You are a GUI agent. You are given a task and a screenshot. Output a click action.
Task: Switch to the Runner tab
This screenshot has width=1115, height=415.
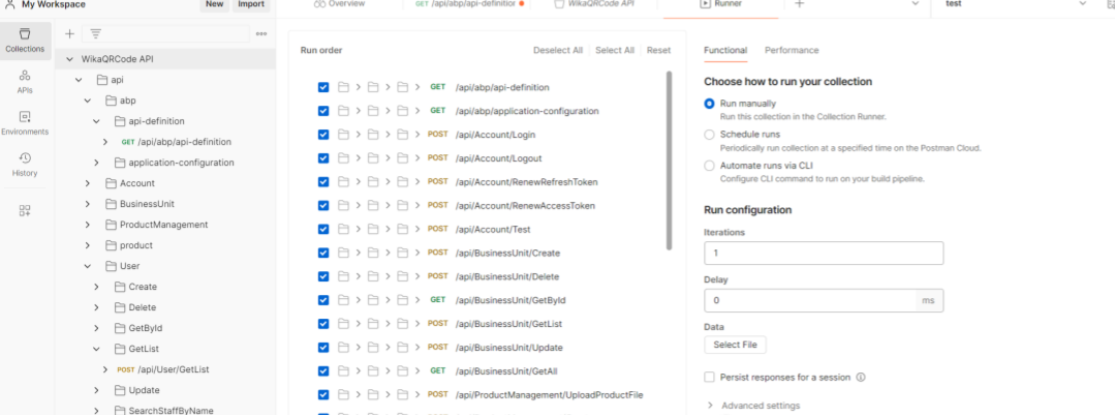point(722,4)
